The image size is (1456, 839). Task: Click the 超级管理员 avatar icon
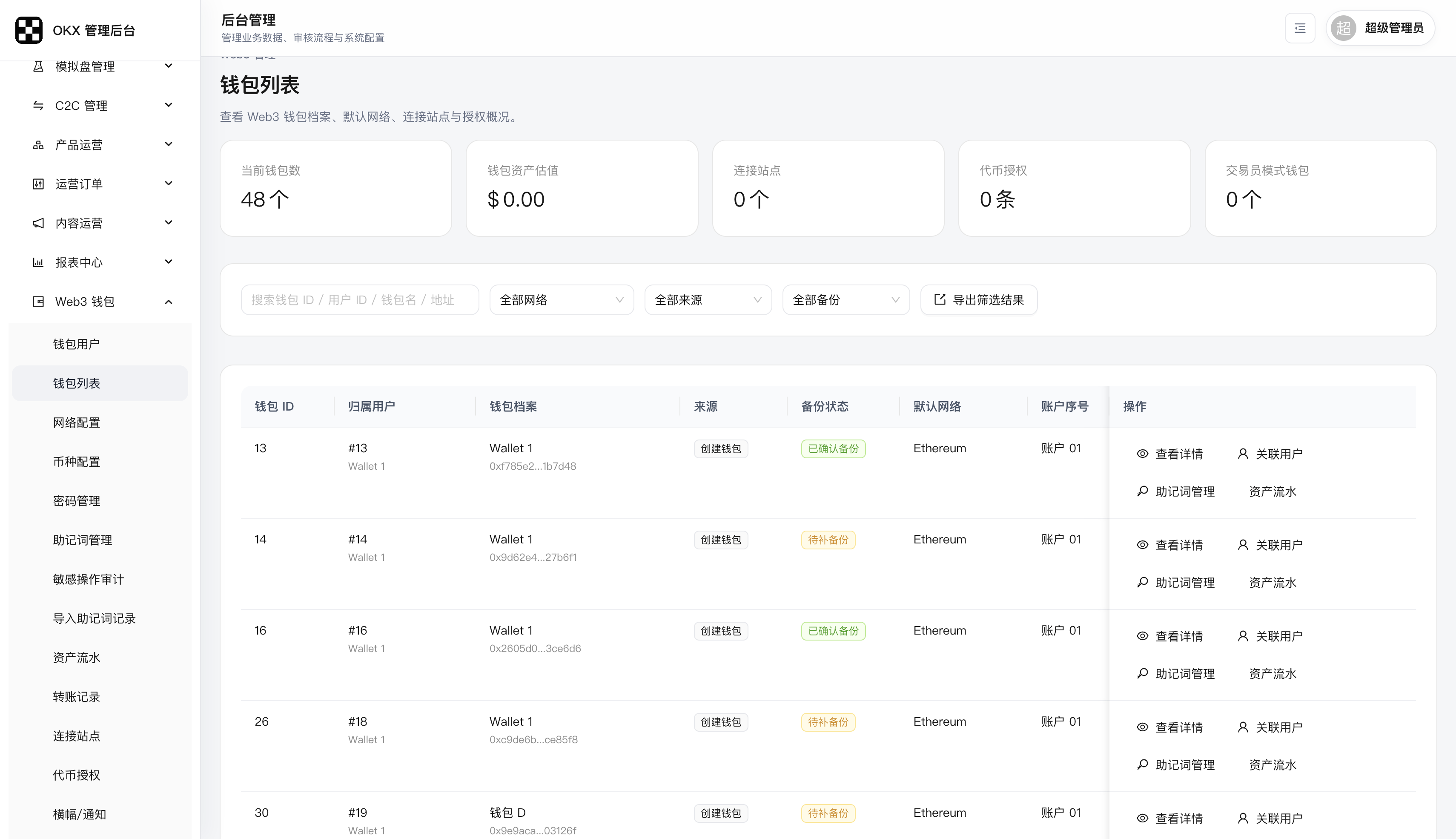point(1344,28)
